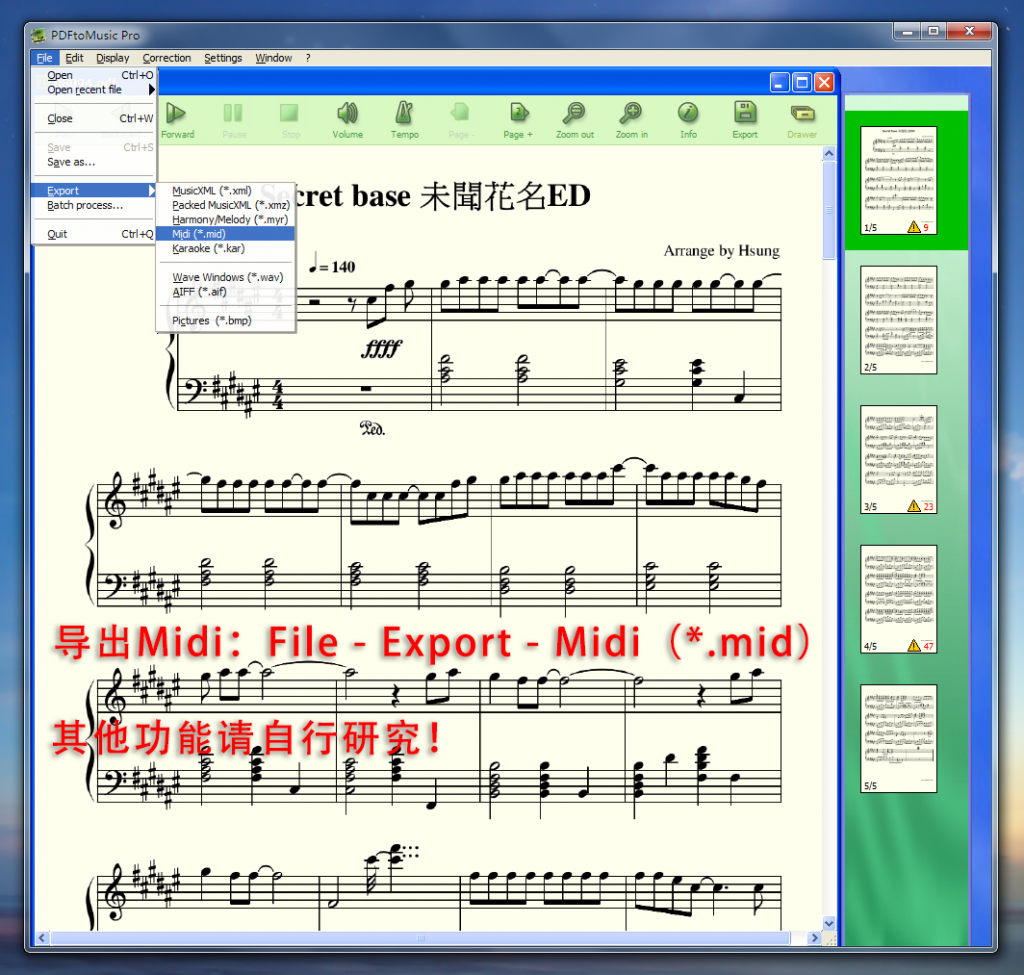Screen dimensions: 1024x975
Task: Select page 3/5 thumbnail
Action: 898,459
